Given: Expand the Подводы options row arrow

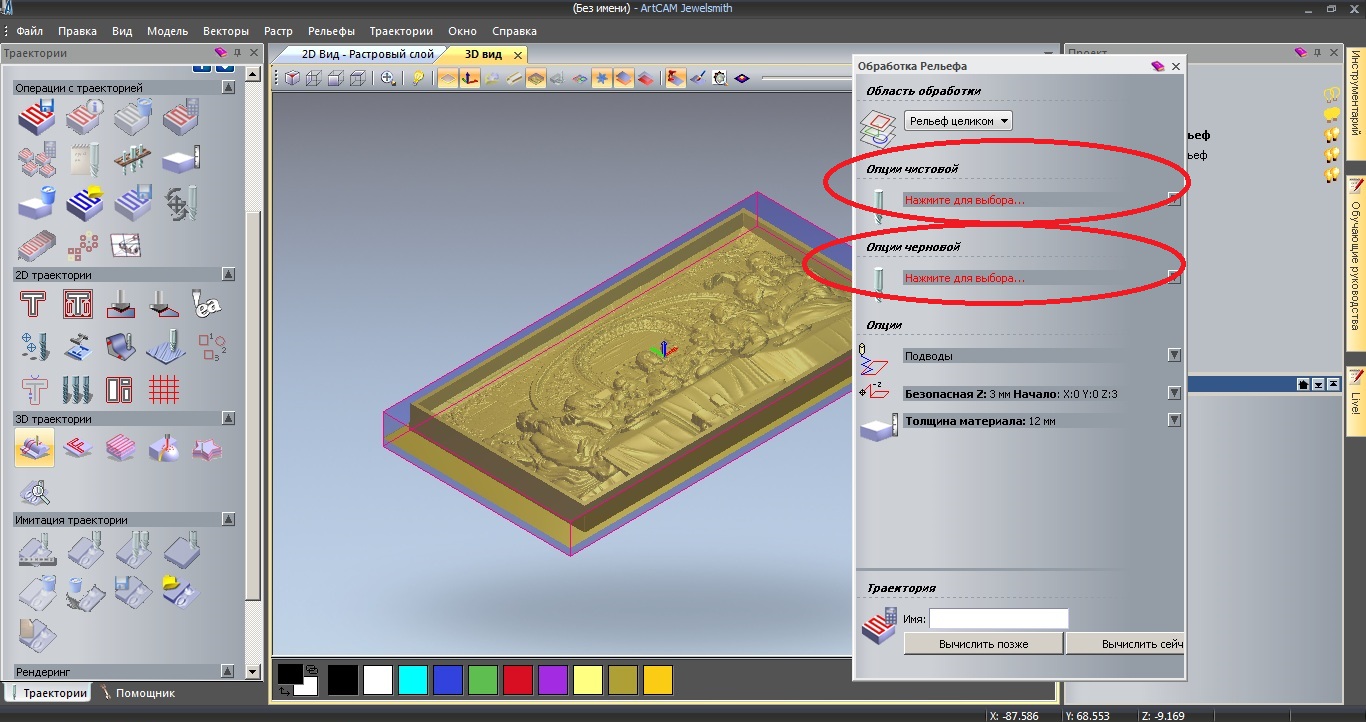Looking at the screenshot, I should (x=1174, y=355).
